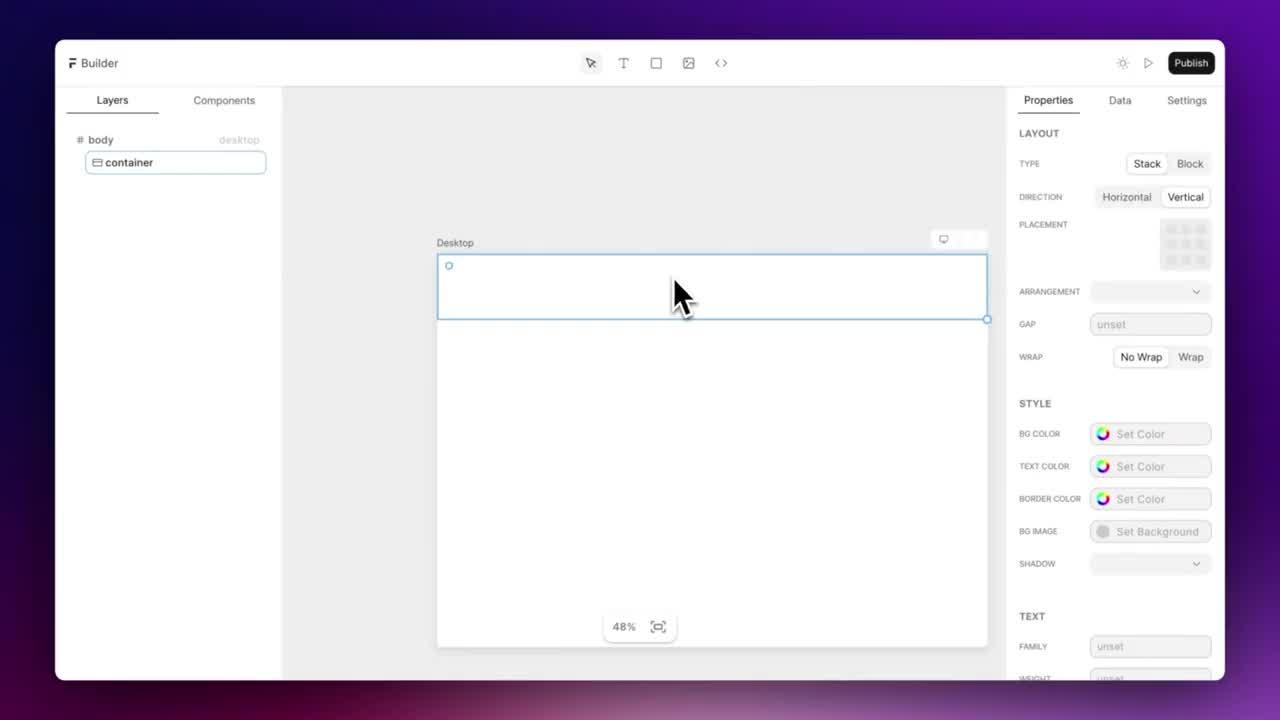Click Set Background for BG image
The width and height of the screenshot is (1280, 720).
pos(1150,532)
